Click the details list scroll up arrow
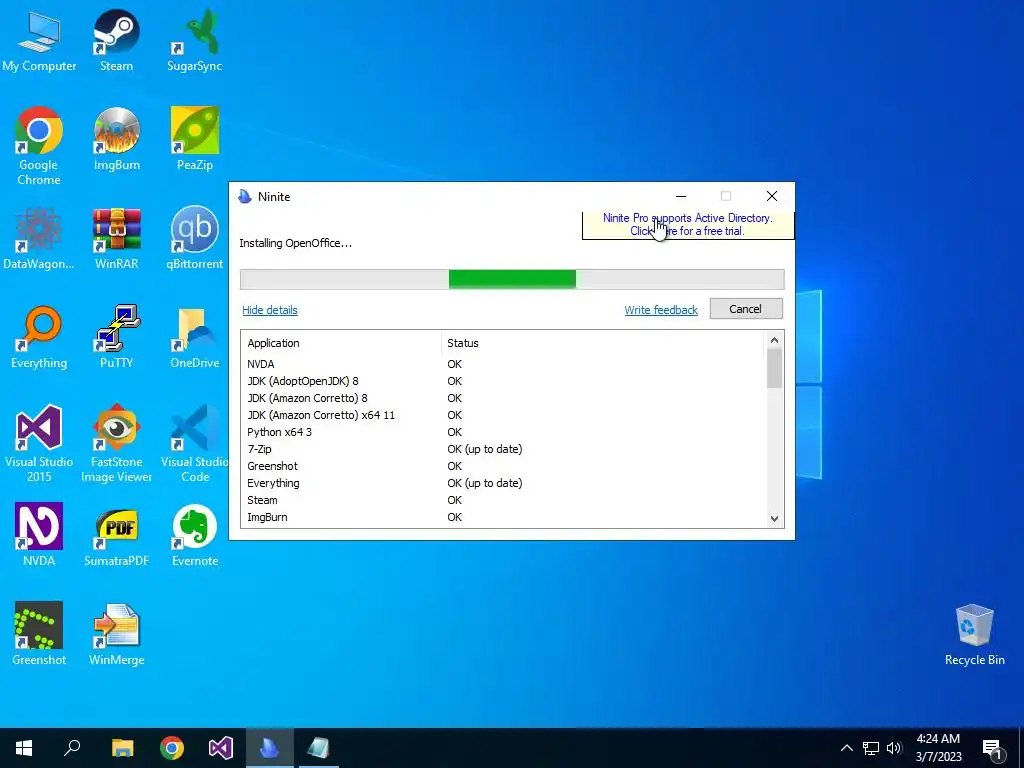This screenshot has height=768, width=1024. (x=775, y=340)
